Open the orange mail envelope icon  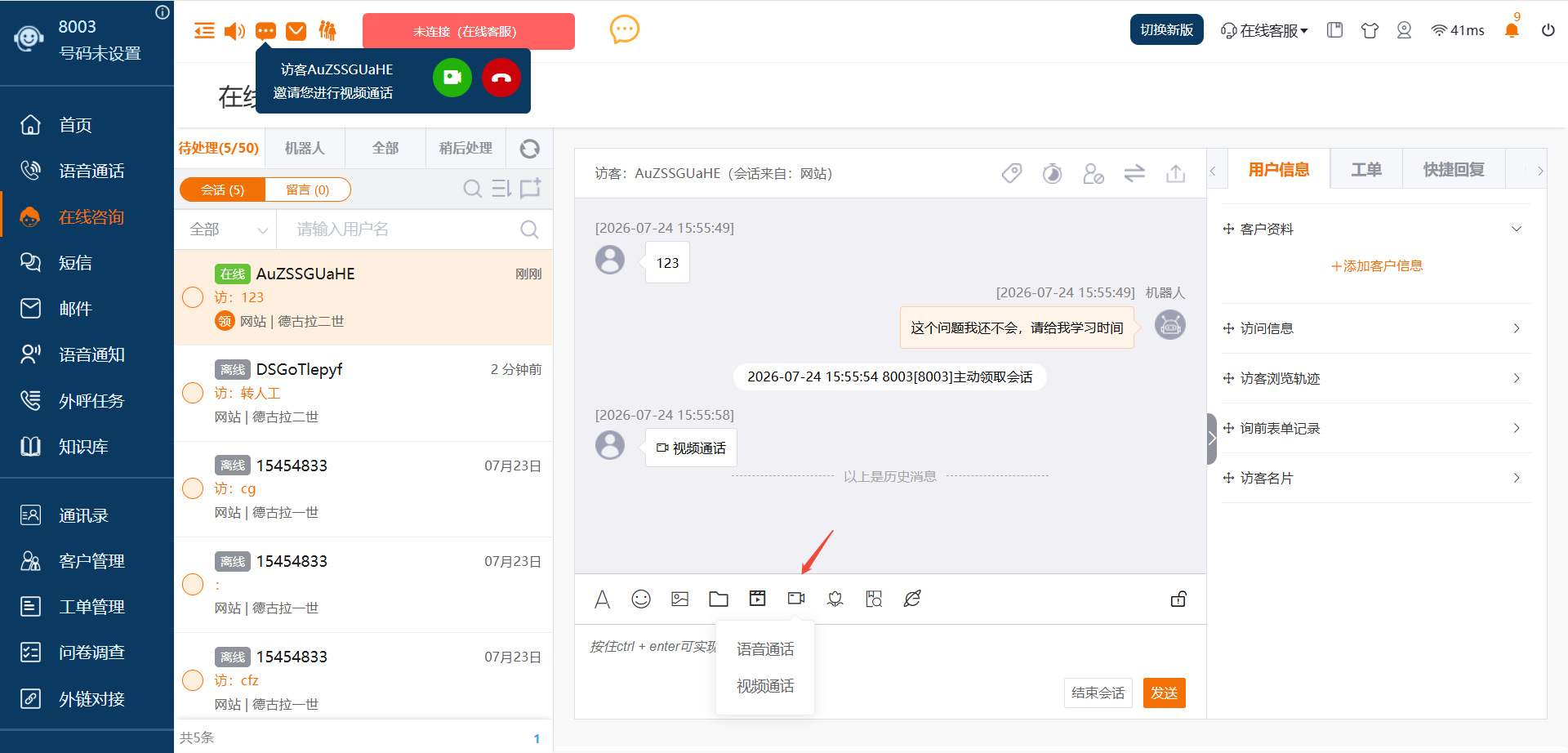(296, 31)
